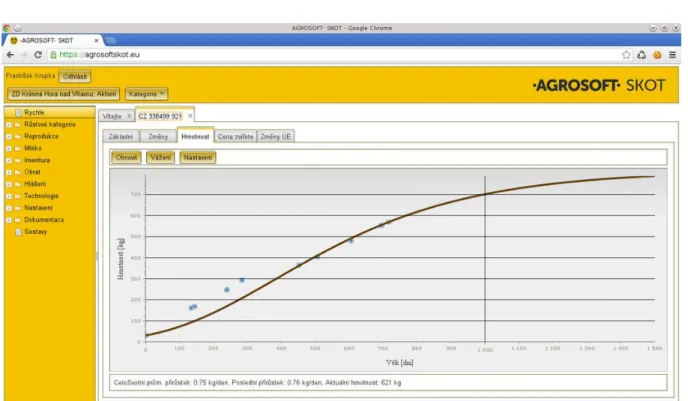This screenshot has width=688, height=401.
Task: Click the Reprodukce label in sidebar
Action: 42,136
